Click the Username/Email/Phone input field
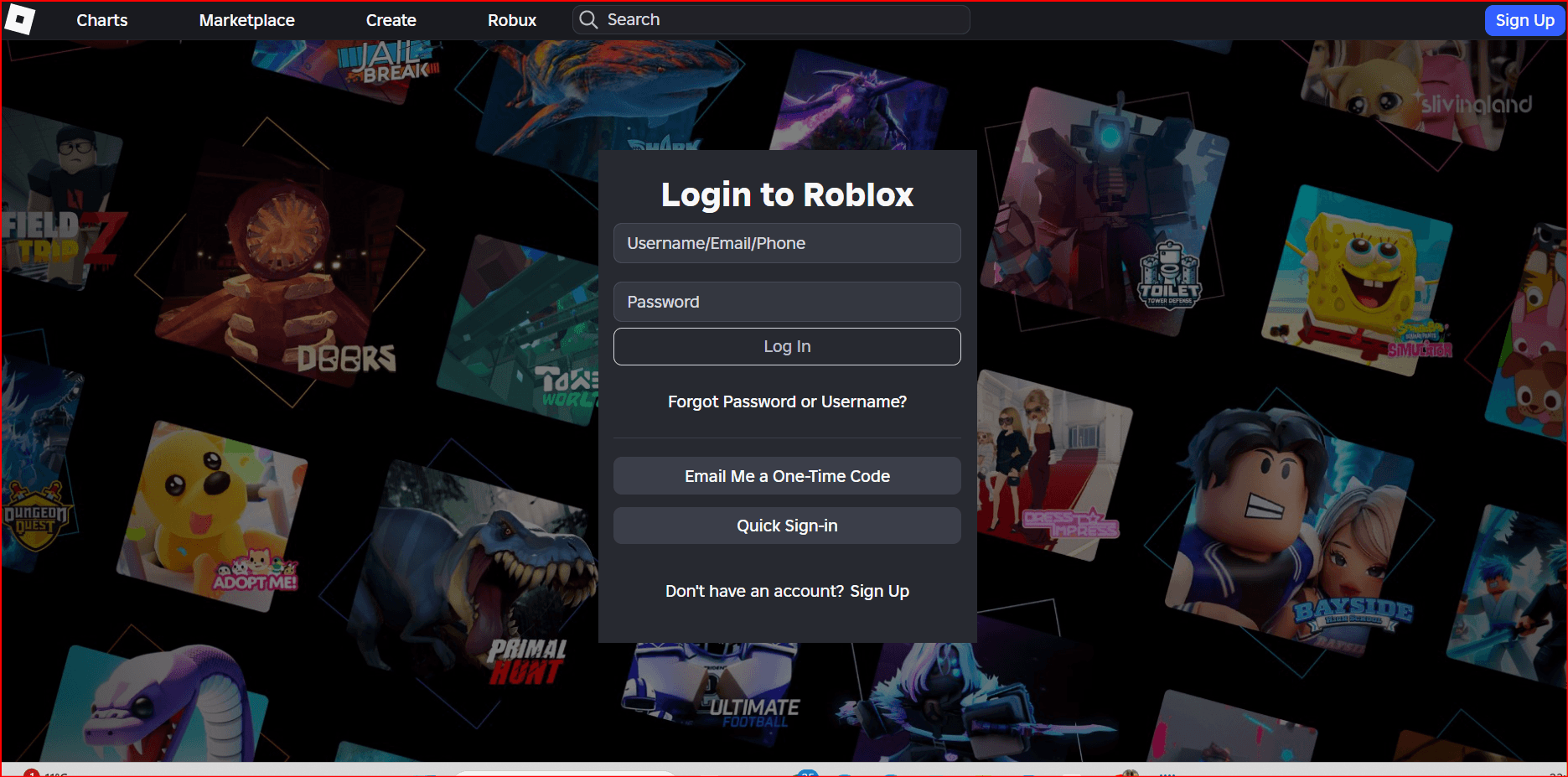 (x=786, y=243)
